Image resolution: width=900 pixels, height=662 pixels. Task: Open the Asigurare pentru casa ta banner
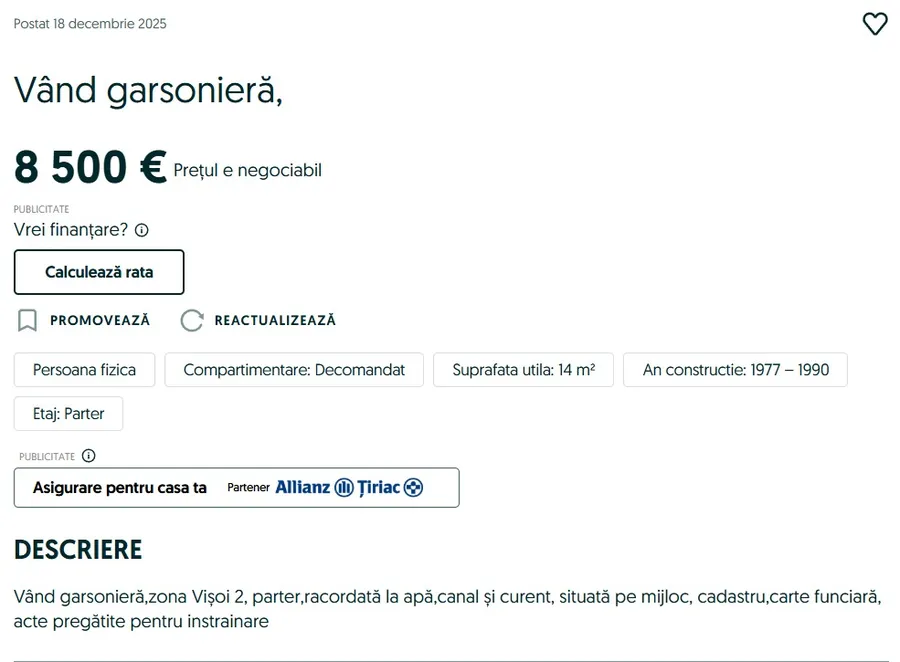236,487
